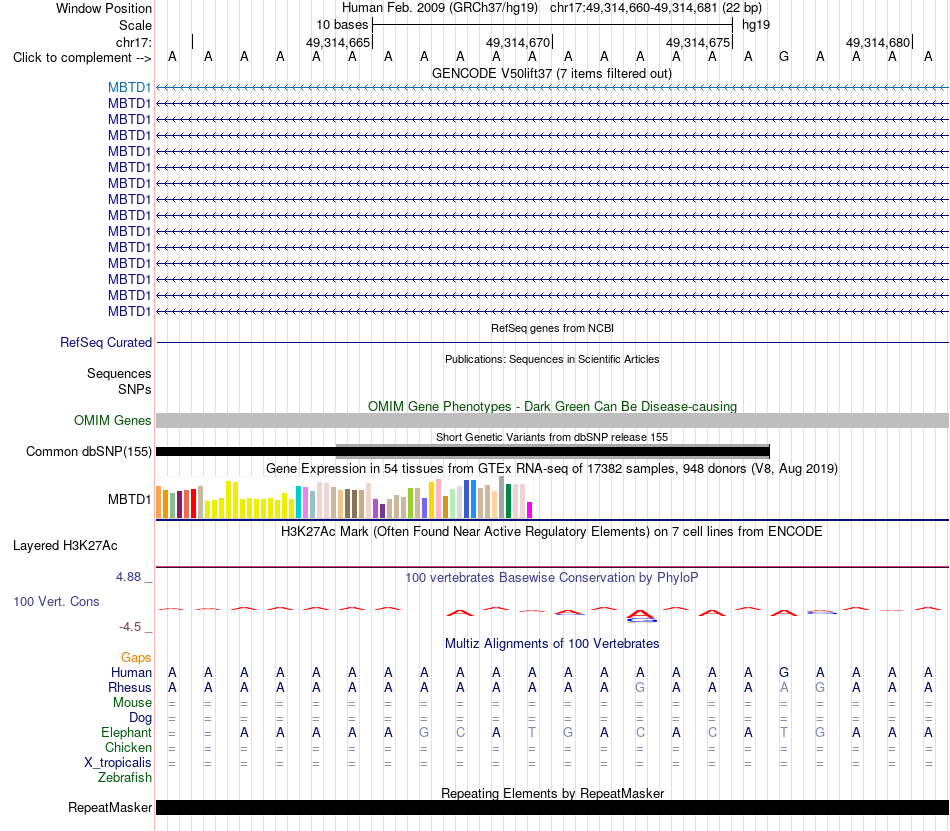The width and height of the screenshot is (950, 831).
Task: Click the chr17:49,314,660-49,314,681 position text
Action: point(633,8)
